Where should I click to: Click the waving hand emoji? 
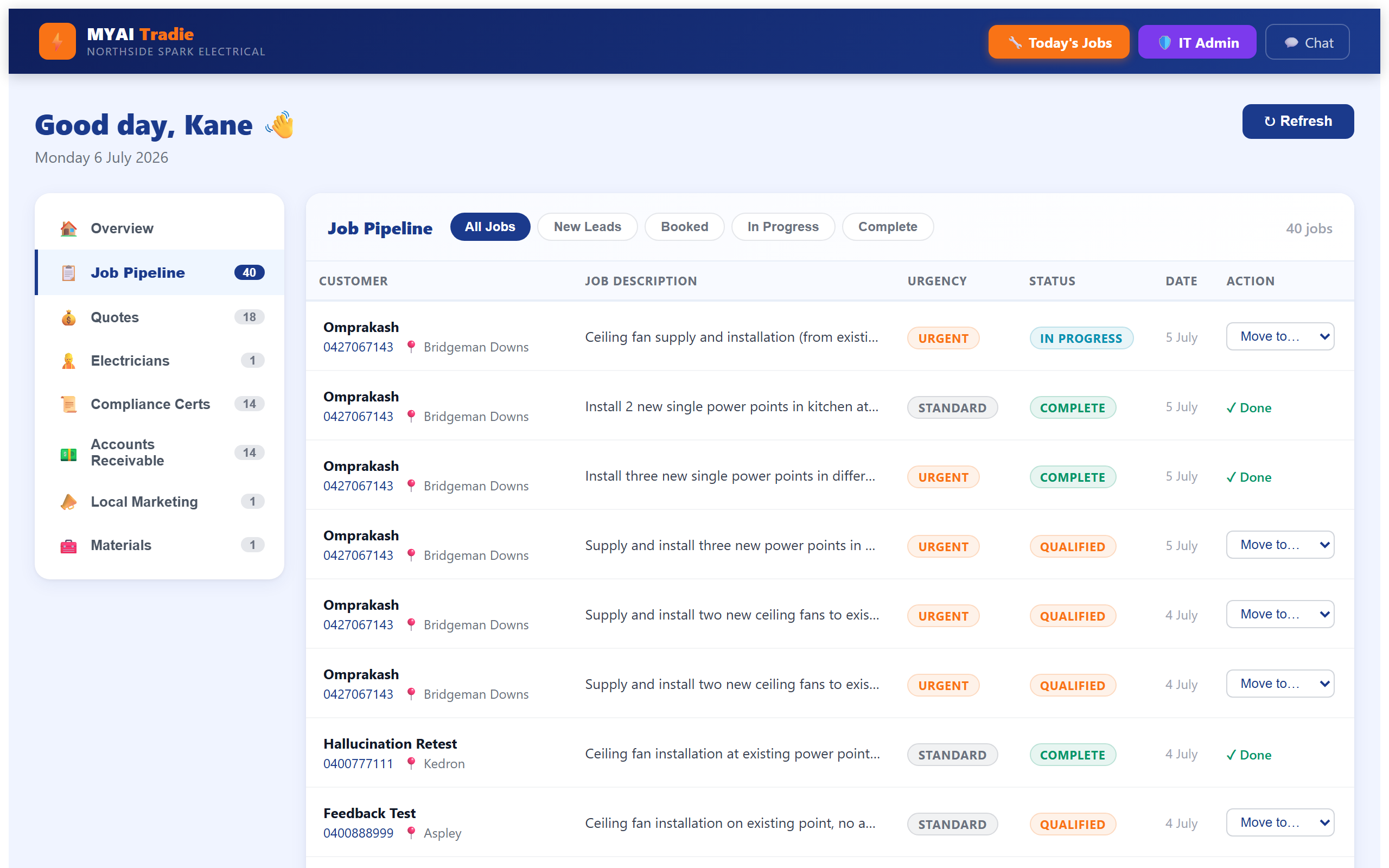coord(279,125)
